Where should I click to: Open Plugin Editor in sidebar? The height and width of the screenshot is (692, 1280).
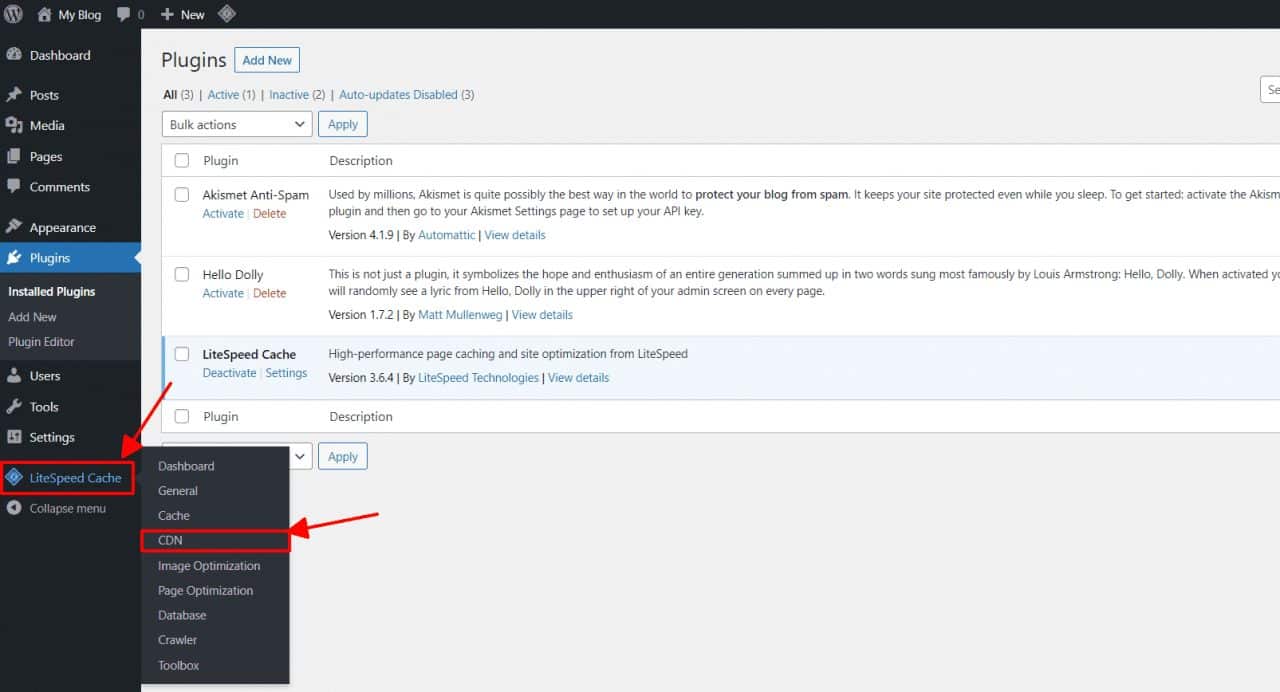[x=41, y=342]
